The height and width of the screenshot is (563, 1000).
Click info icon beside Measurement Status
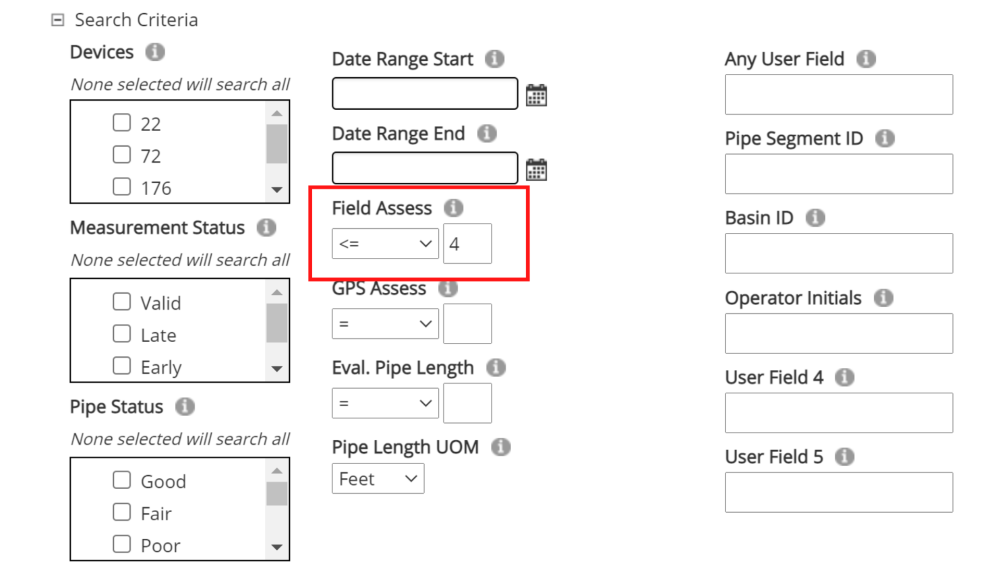(266, 228)
